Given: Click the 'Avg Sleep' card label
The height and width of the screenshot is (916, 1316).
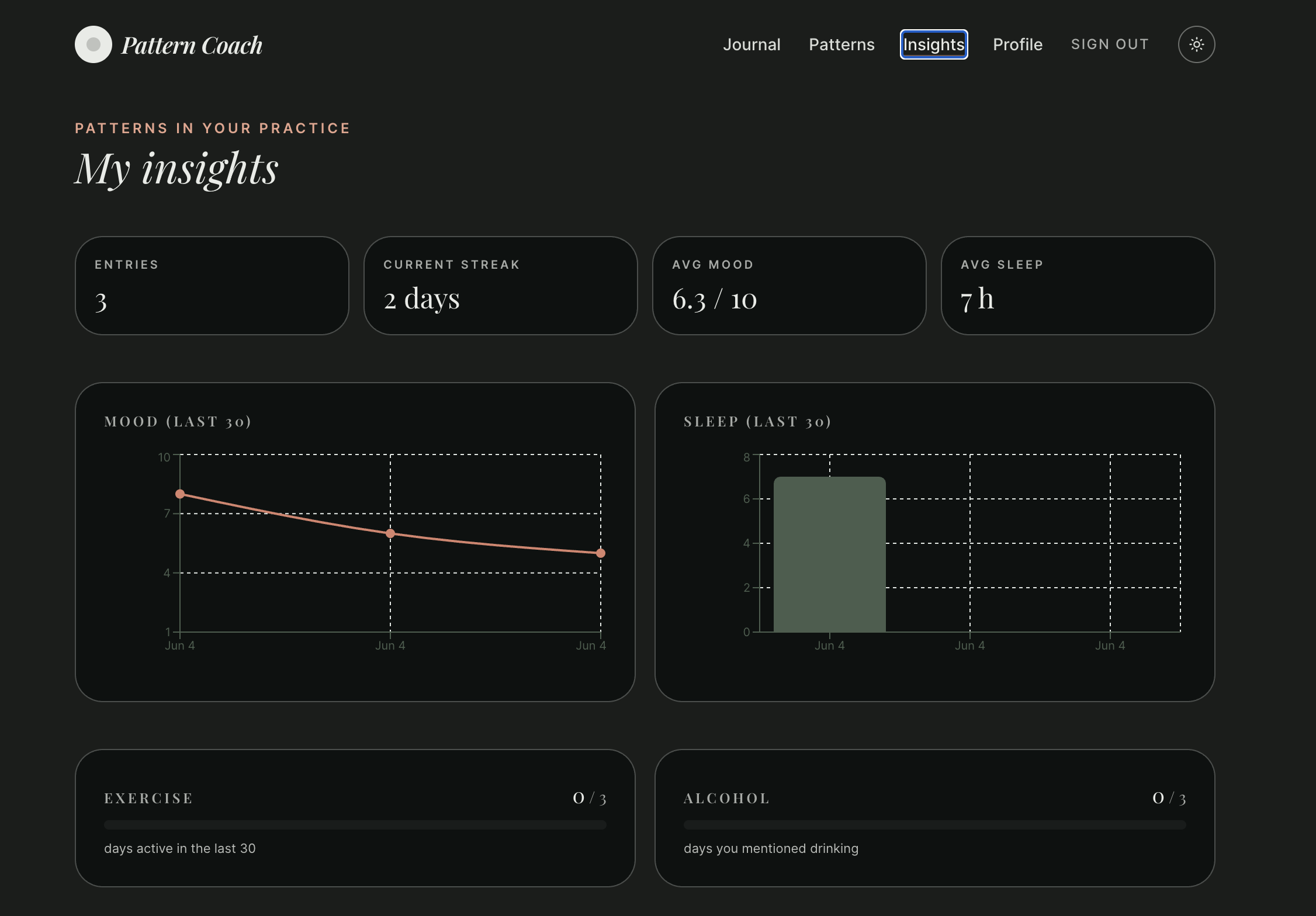Looking at the screenshot, I should 1002,265.
